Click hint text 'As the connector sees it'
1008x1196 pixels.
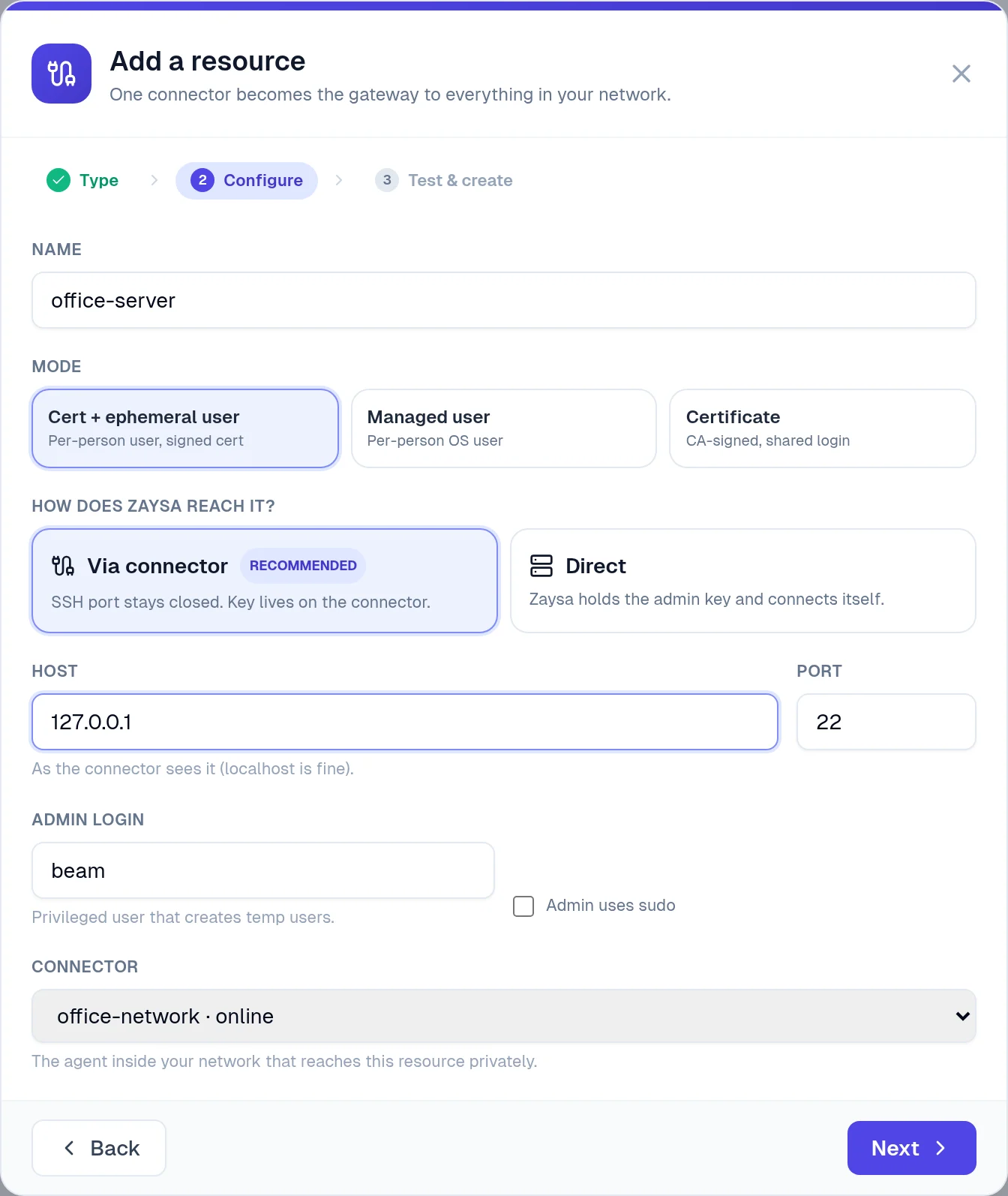(x=193, y=768)
